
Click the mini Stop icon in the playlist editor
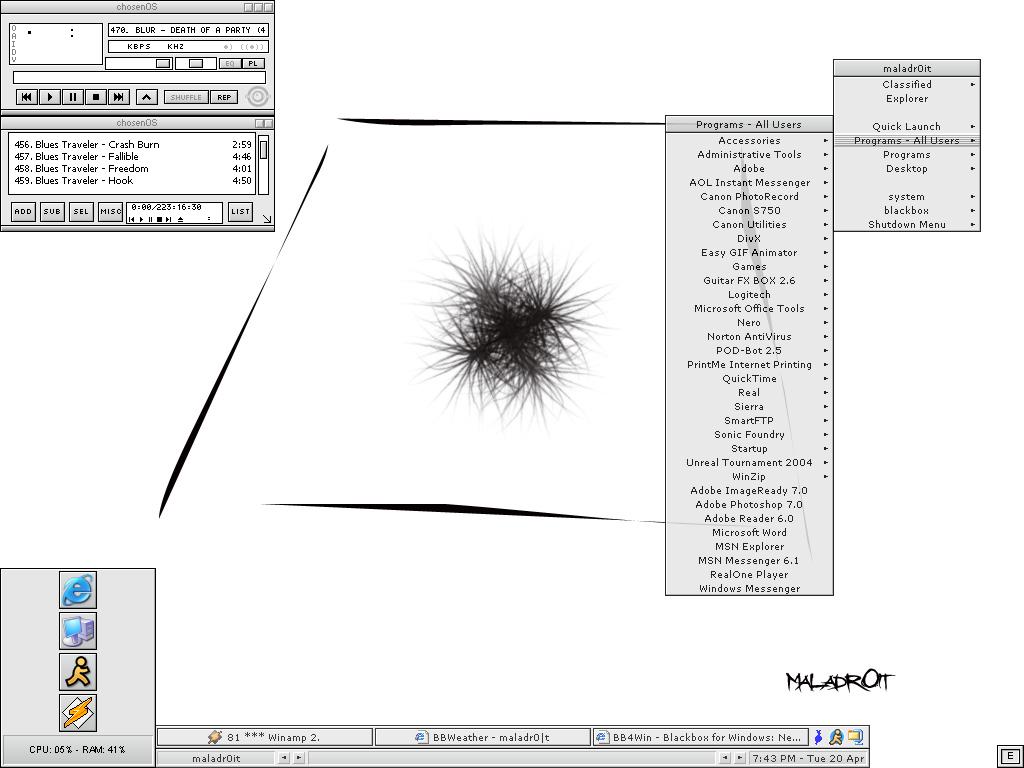pos(159,219)
